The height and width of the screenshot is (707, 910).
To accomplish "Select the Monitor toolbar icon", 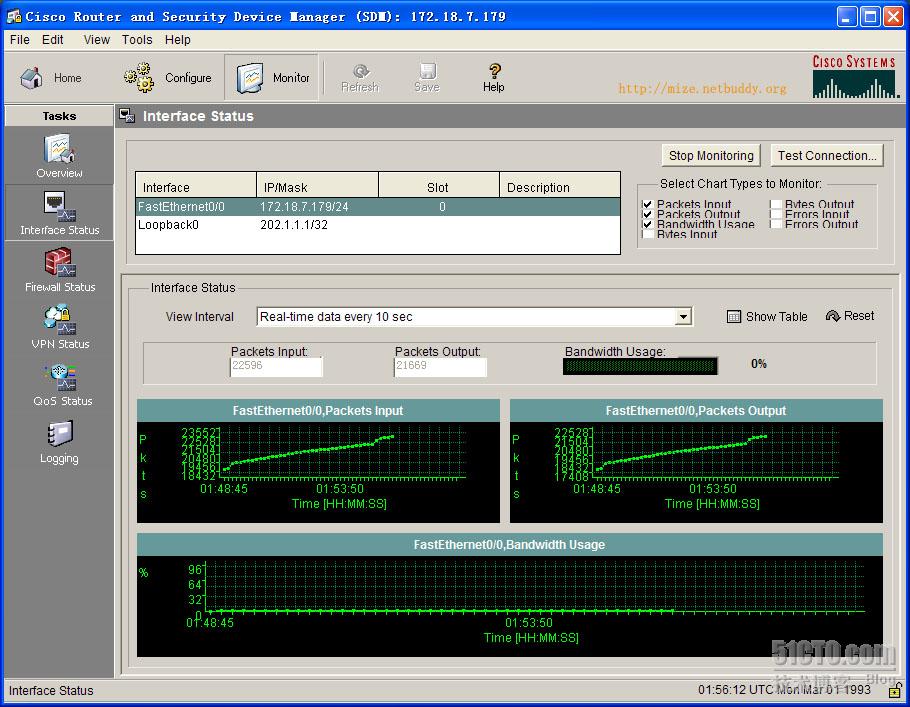I will coord(250,78).
